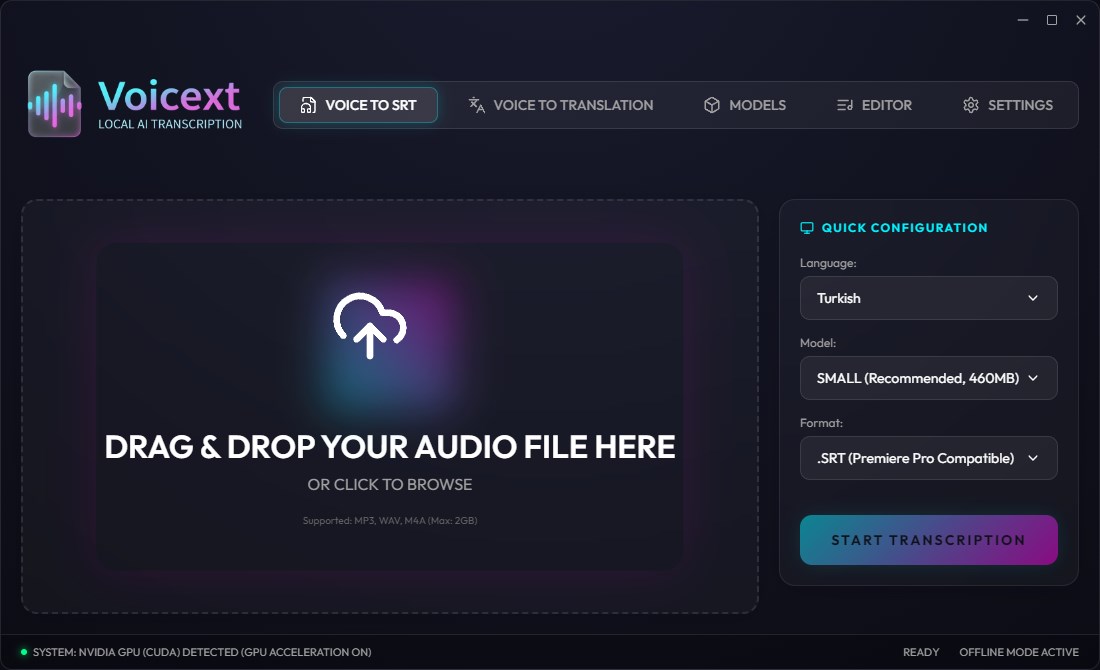The image size is (1100, 670).
Task: Click the 'Language:' label
Action: pyautogui.click(x=828, y=263)
